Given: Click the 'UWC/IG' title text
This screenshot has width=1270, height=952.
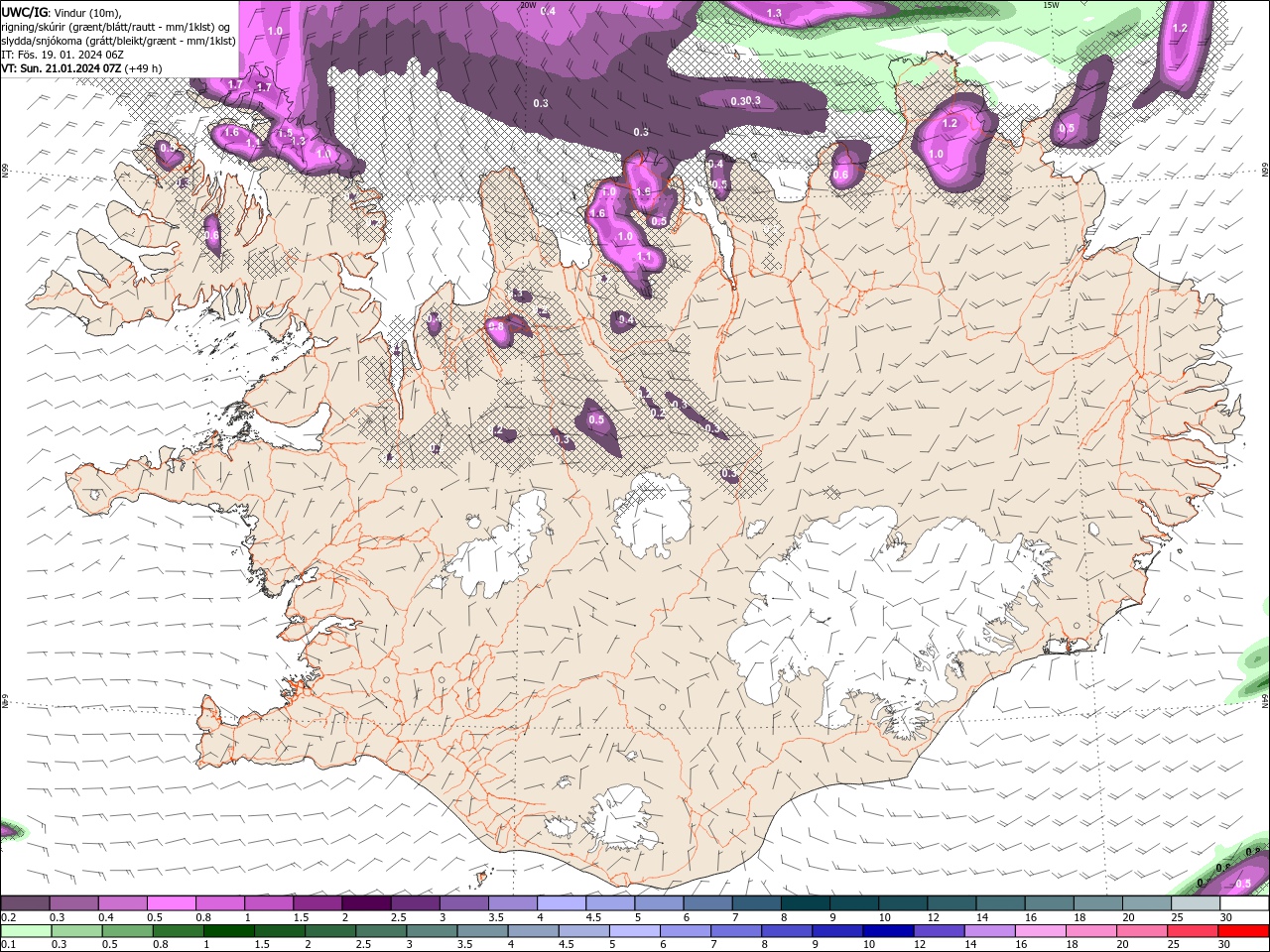Looking at the screenshot, I should click(24, 12).
